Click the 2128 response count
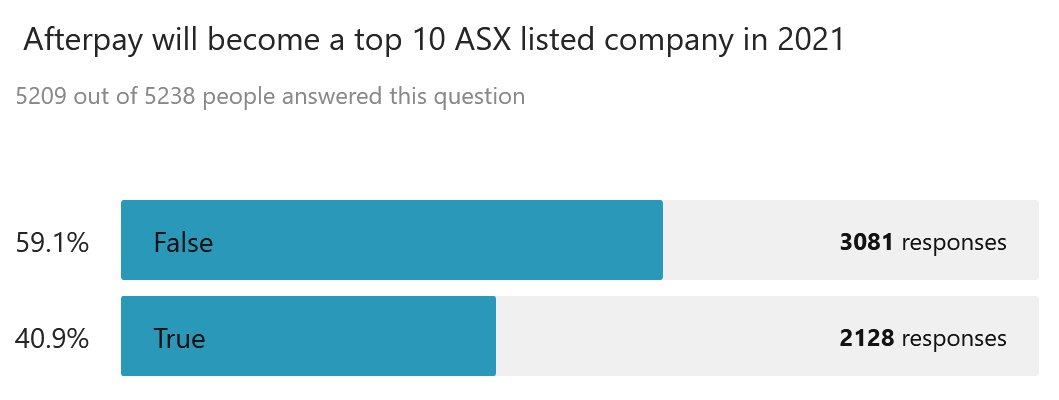Viewport: 1059px width, 400px height. tap(866, 338)
